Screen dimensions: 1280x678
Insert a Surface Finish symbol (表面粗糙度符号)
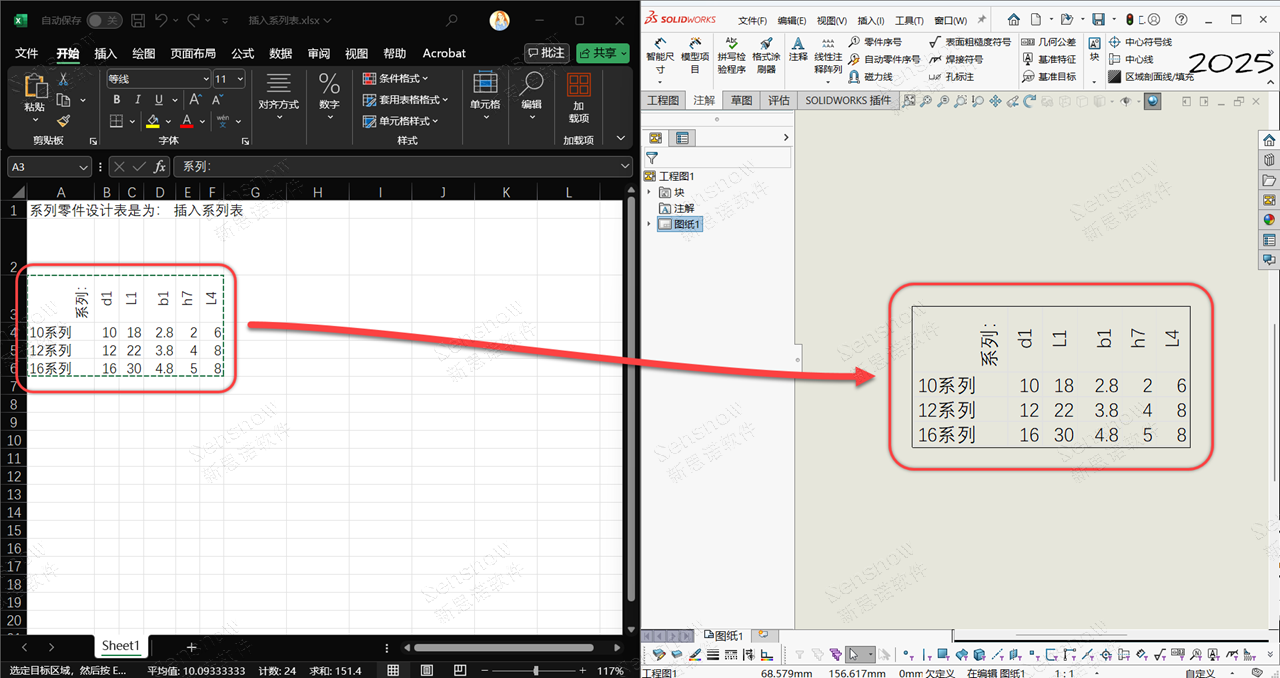click(969, 42)
